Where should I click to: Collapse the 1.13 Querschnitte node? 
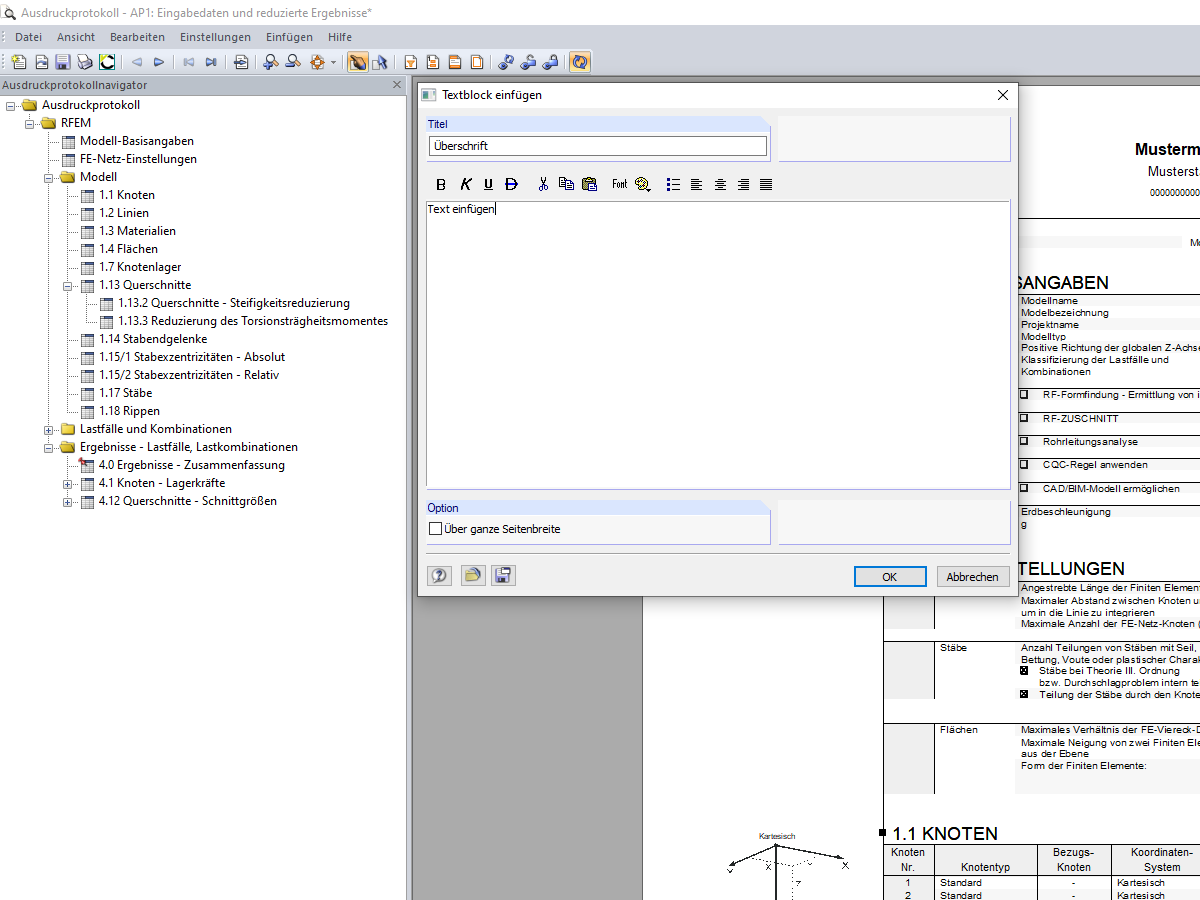coord(68,285)
